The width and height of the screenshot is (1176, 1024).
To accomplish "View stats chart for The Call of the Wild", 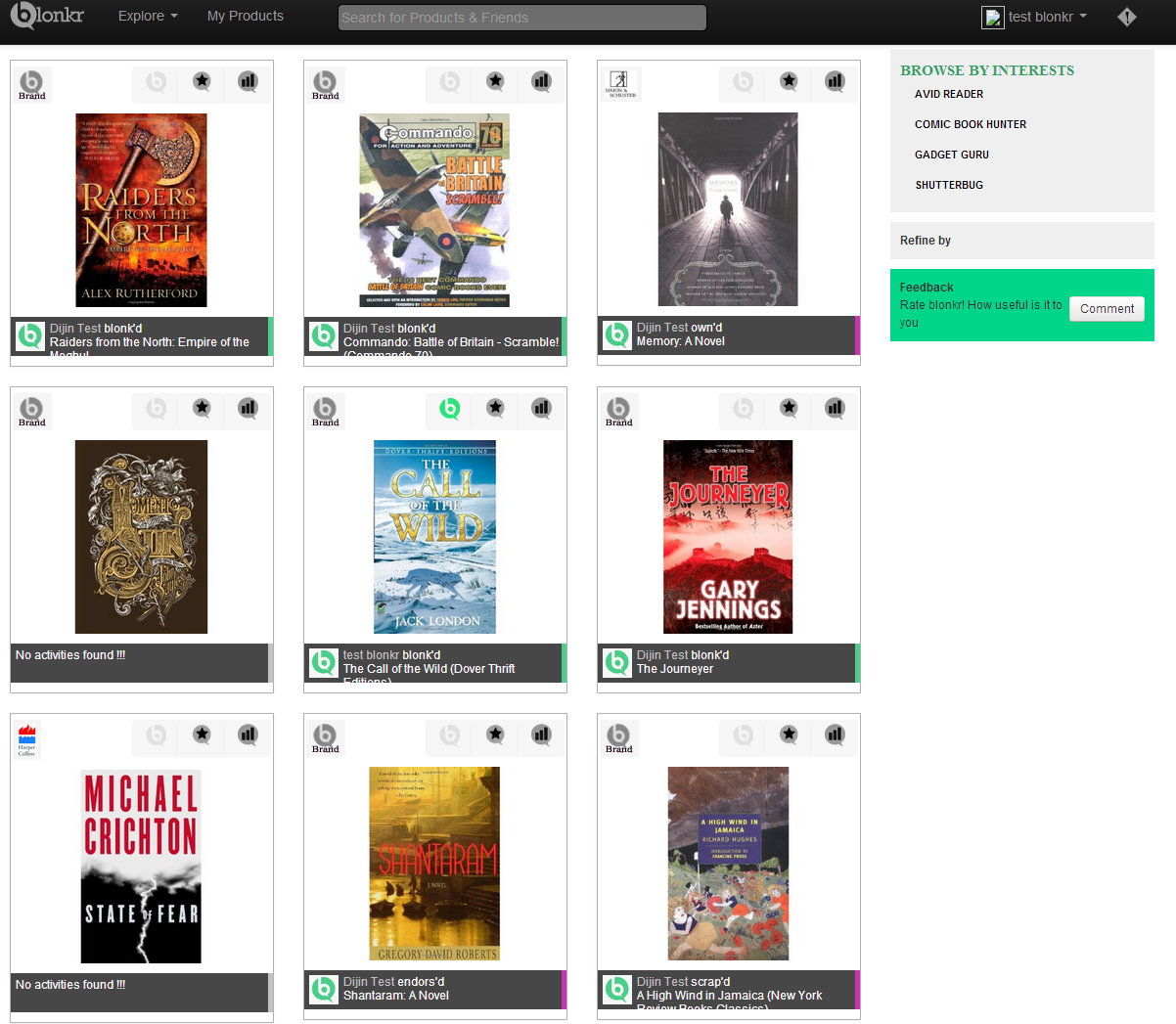I will pyautogui.click(x=542, y=408).
